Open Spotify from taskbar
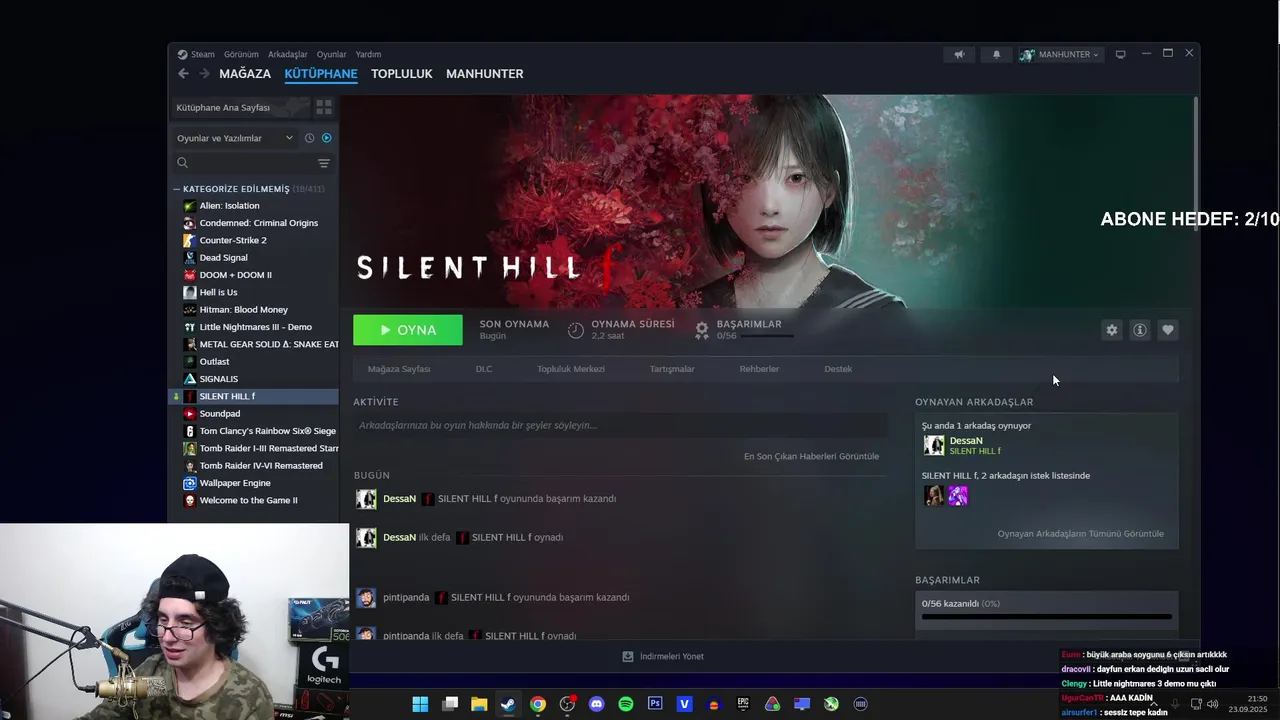Screen dimensions: 1280x720 point(626,704)
